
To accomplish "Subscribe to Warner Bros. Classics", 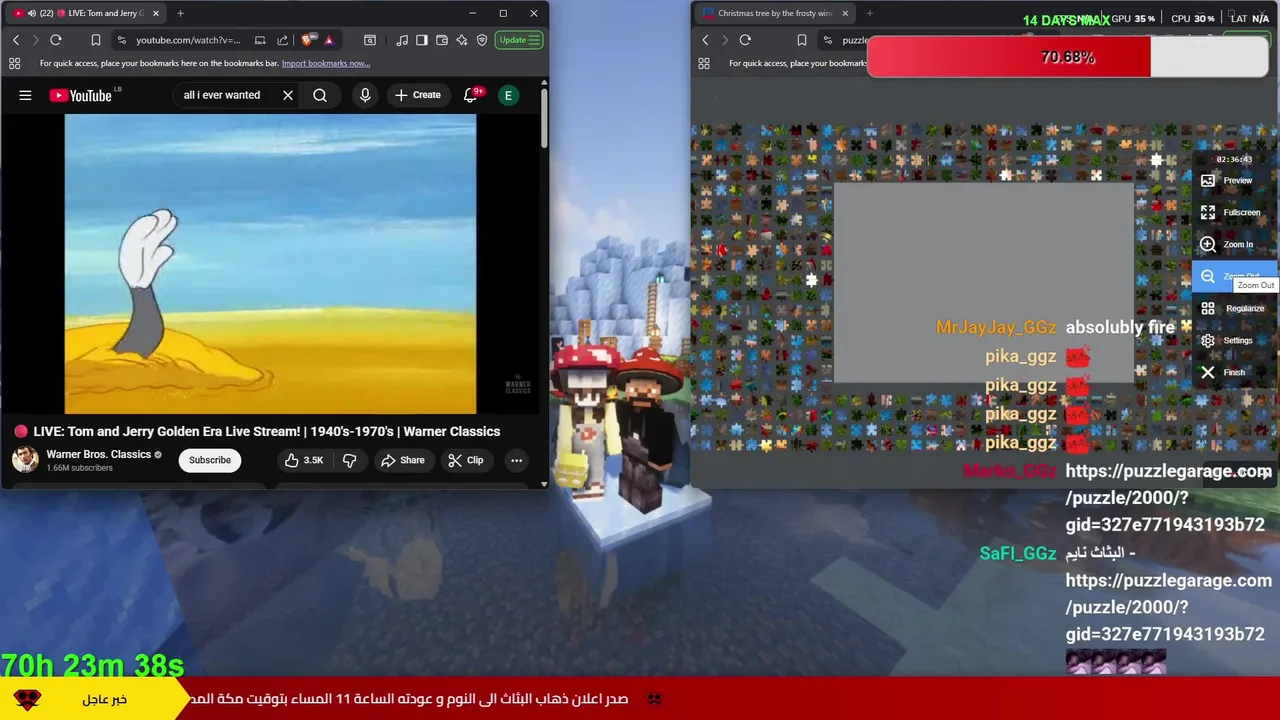I will 210,460.
